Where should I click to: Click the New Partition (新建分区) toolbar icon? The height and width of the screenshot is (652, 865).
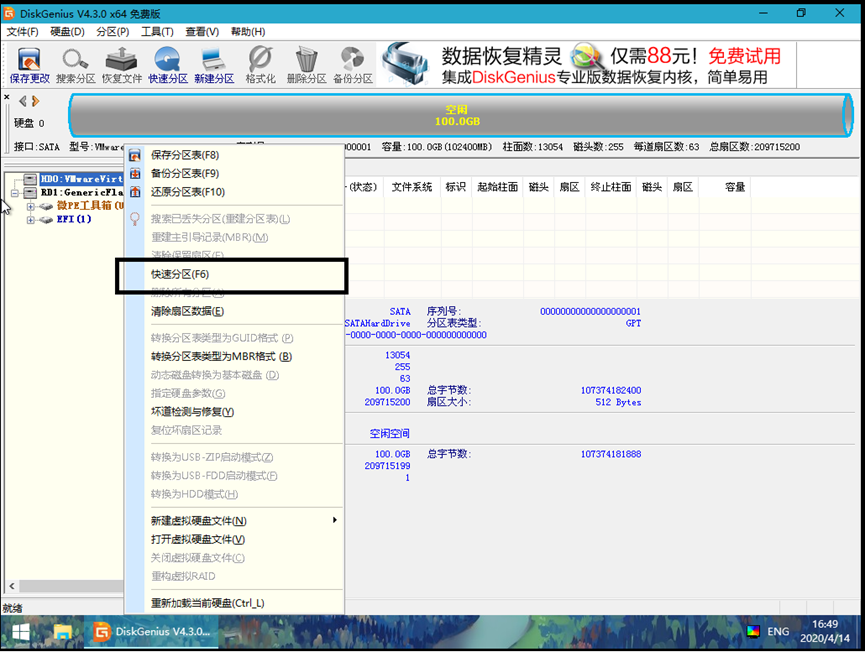pos(214,65)
